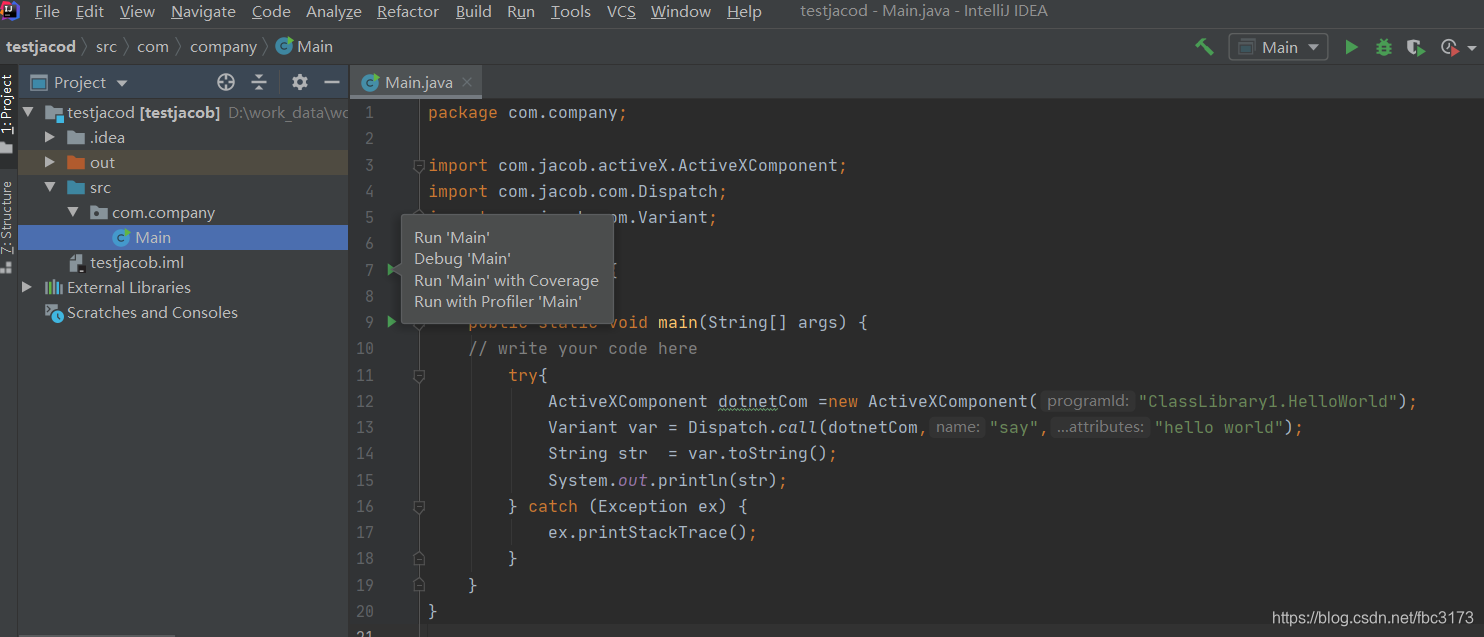1484x637 pixels.
Task: Click the "hello world" string literal
Action: 1219,427
